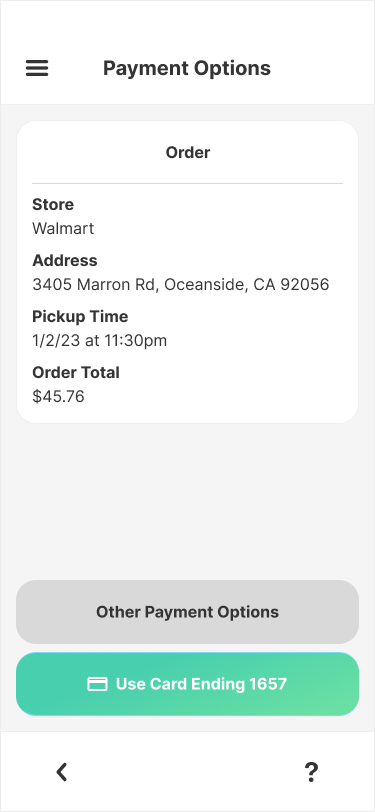375x812 pixels.
Task: Click blank space right of Walmart in order card
Action: [x=218, y=228]
